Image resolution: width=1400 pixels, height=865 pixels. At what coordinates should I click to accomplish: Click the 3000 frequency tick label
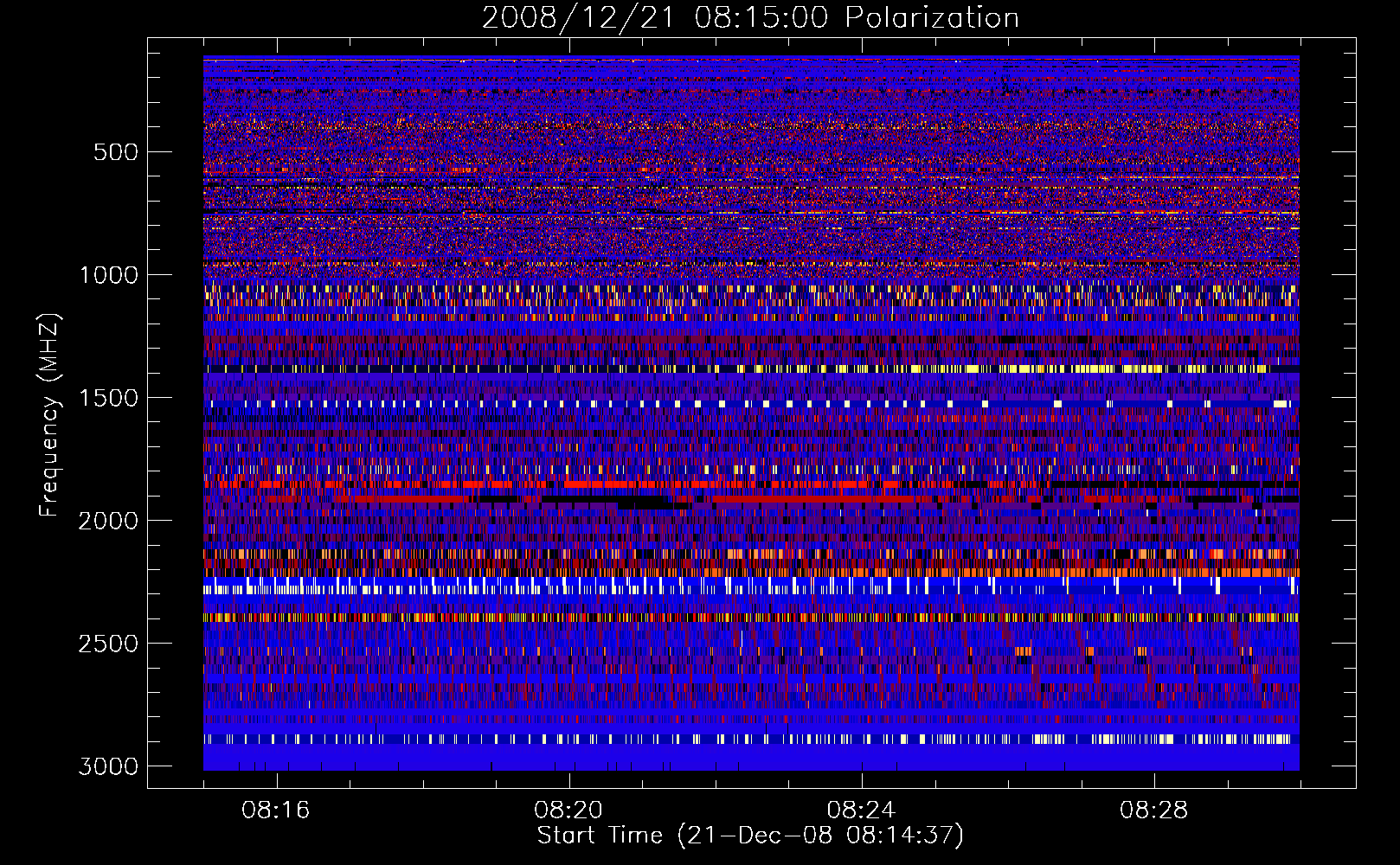[108, 766]
